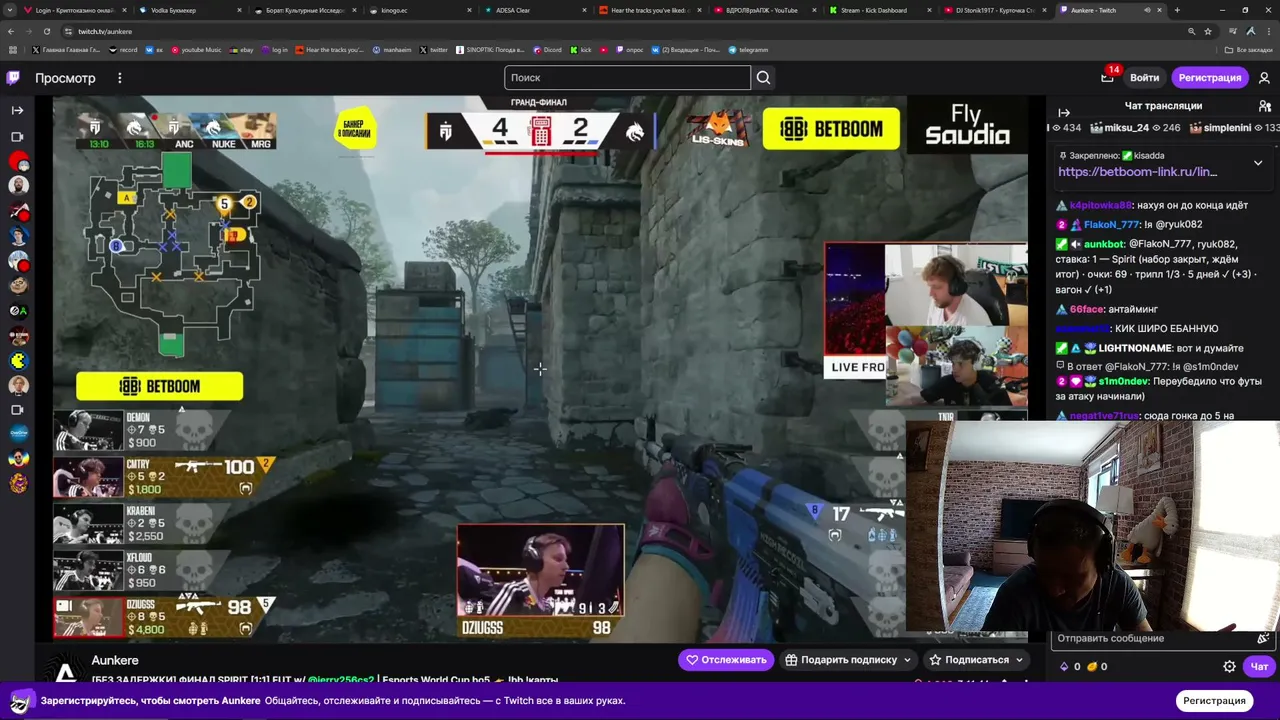Open the manhaeim bookmark

click(392, 50)
